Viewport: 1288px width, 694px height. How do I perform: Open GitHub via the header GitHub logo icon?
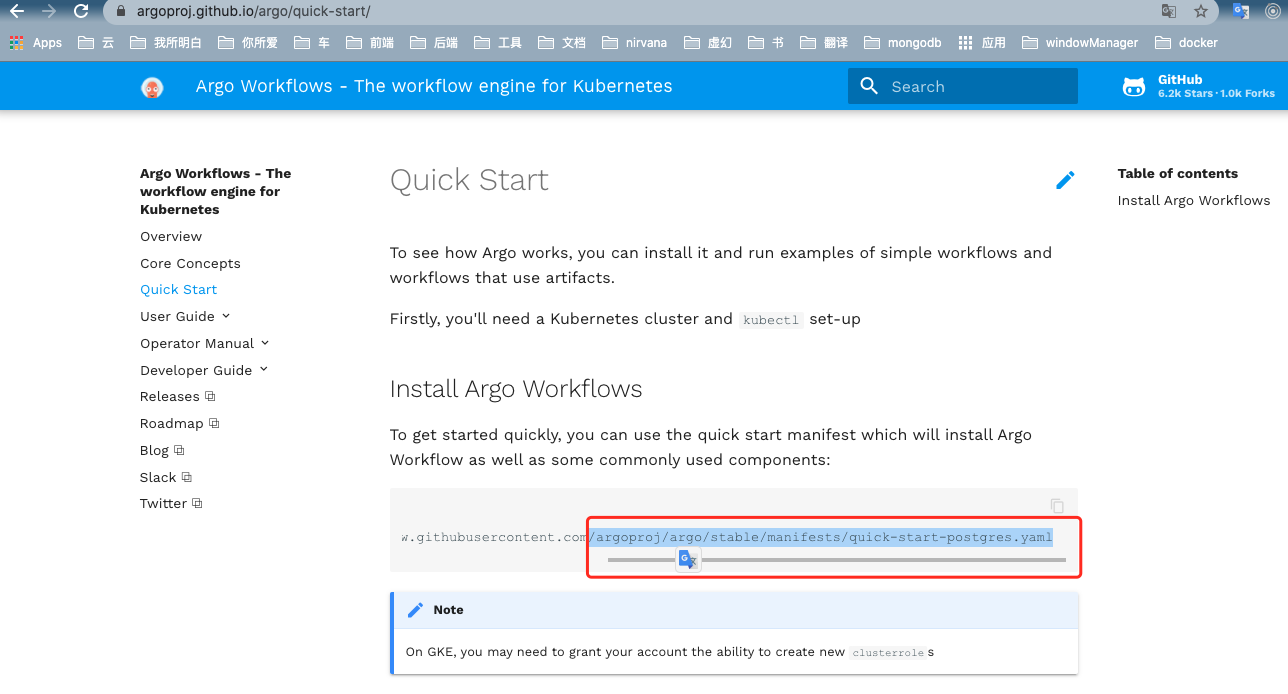(x=1133, y=86)
